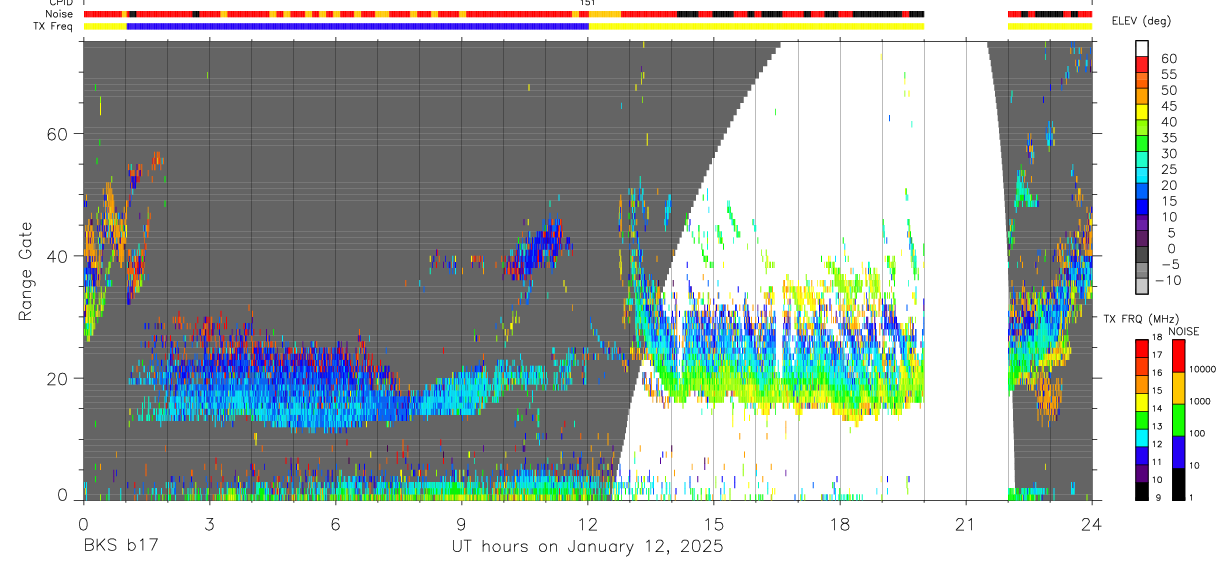The width and height of the screenshot is (1228, 567).
Task: Click the blue segment of the TX Freq strip
Action: [357, 26]
